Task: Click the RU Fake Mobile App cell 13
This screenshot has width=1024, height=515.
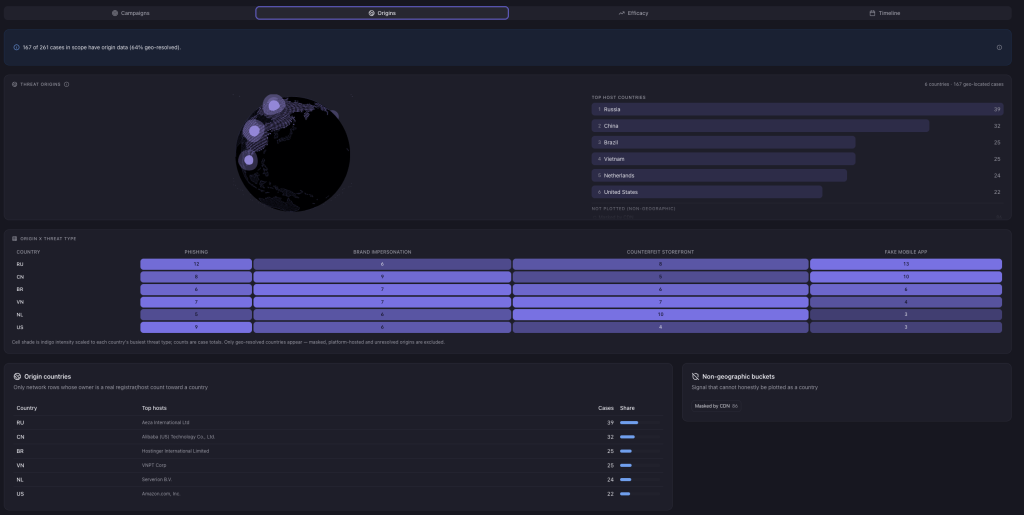Action: 906,264
